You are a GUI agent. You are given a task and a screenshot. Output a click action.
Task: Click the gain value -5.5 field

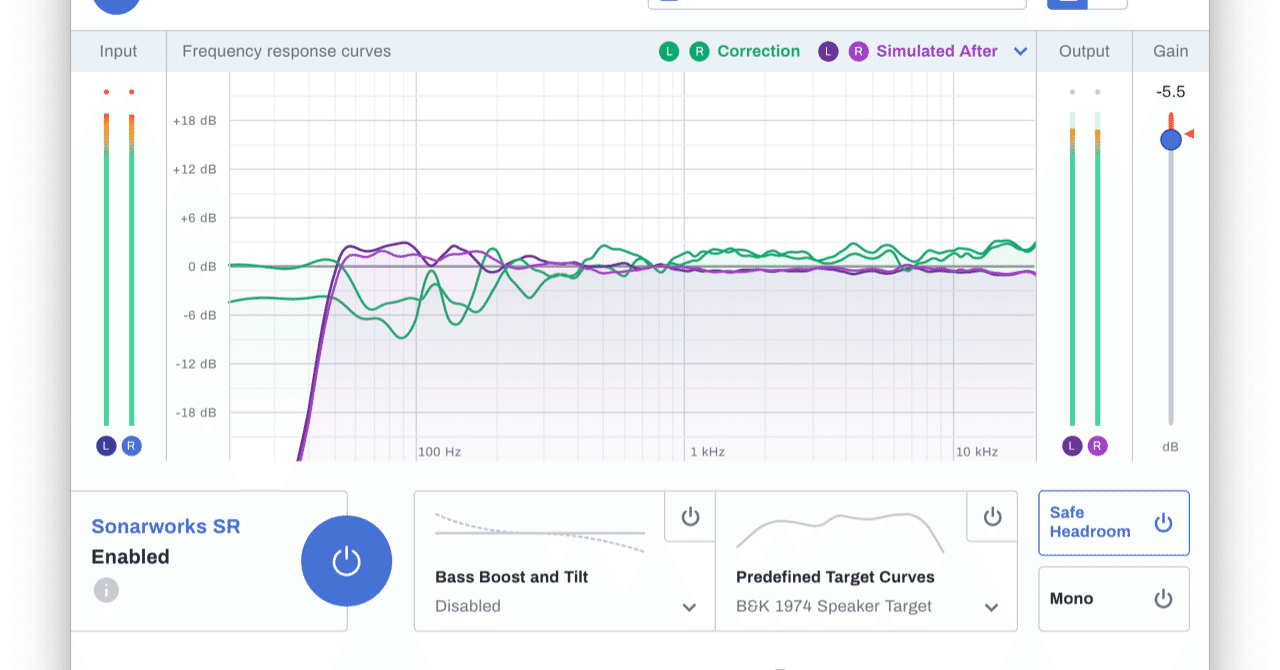pos(1171,92)
